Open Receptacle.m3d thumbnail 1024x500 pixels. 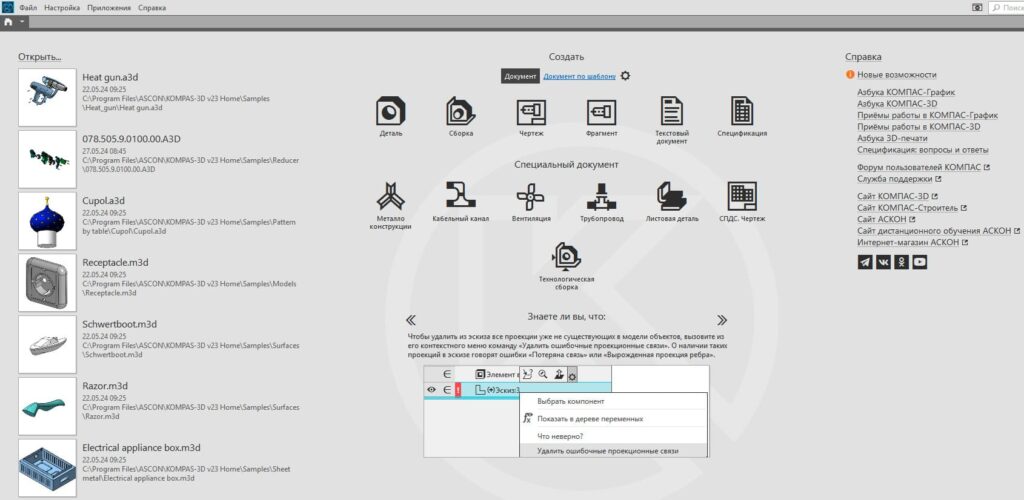point(47,283)
